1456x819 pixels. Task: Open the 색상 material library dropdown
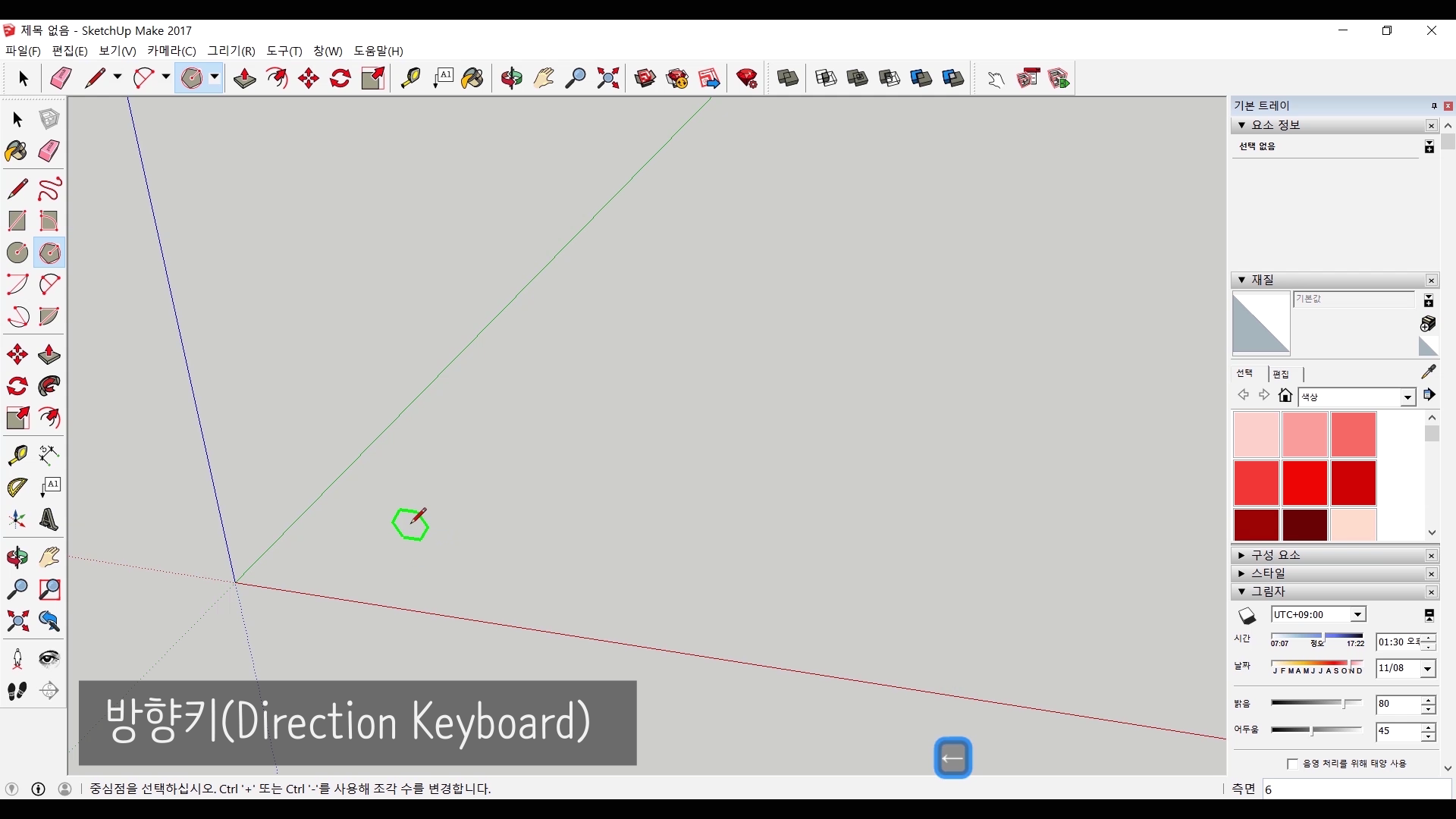[1407, 397]
